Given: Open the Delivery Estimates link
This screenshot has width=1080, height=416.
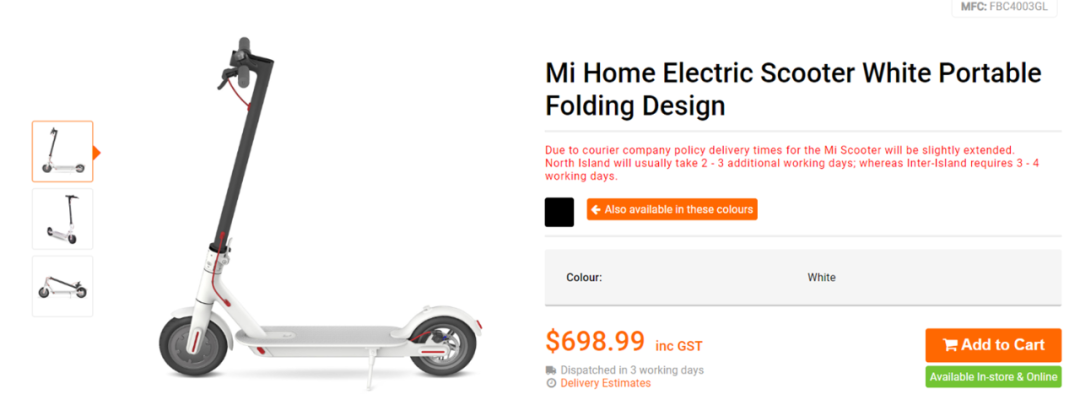Looking at the screenshot, I should pos(605,383).
